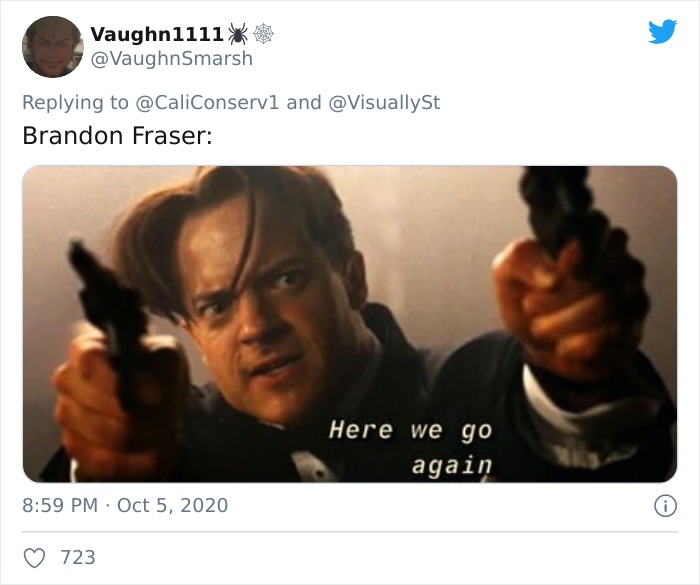
Task: Click the Twitter bird logo
Action: point(662,31)
